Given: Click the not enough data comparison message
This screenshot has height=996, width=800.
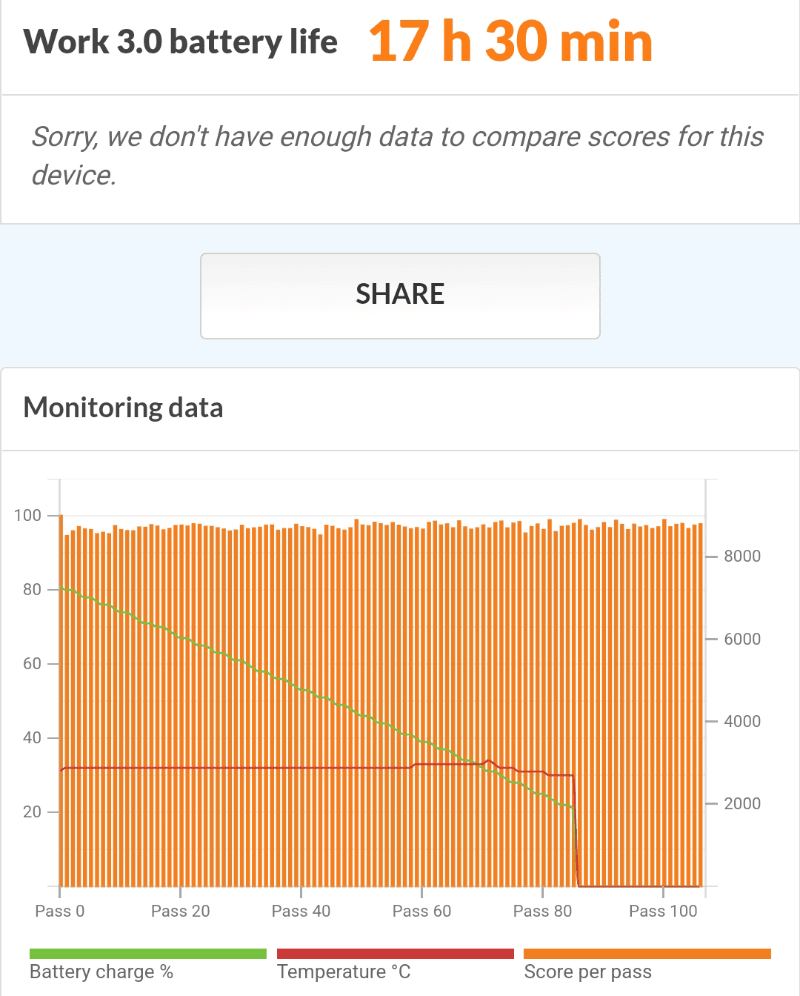Looking at the screenshot, I should (398, 156).
